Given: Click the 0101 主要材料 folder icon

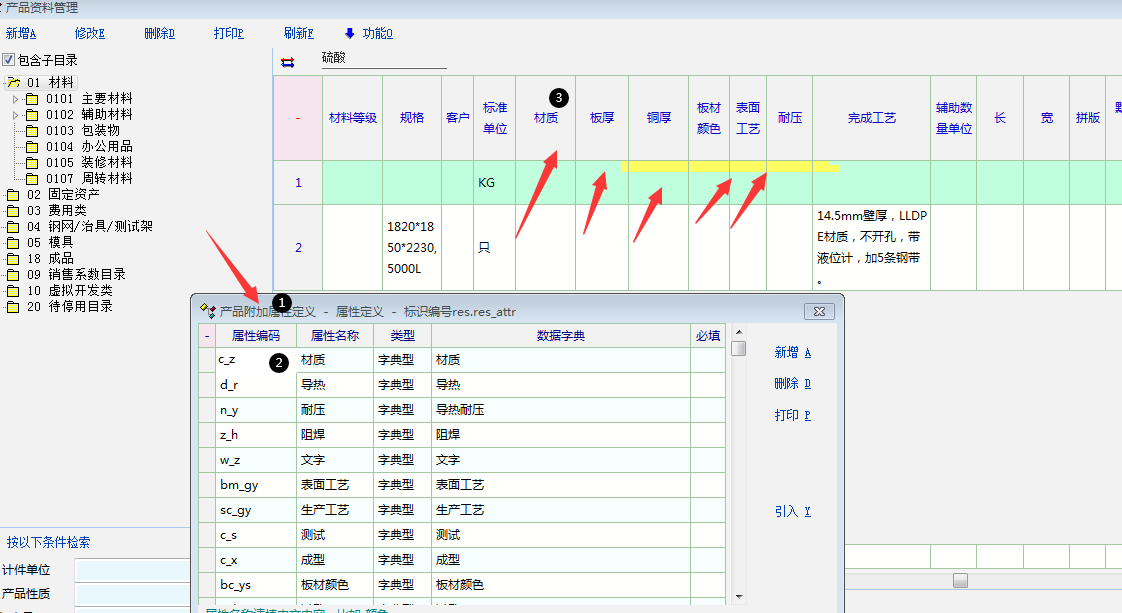Looking at the screenshot, I should point(32,99).
